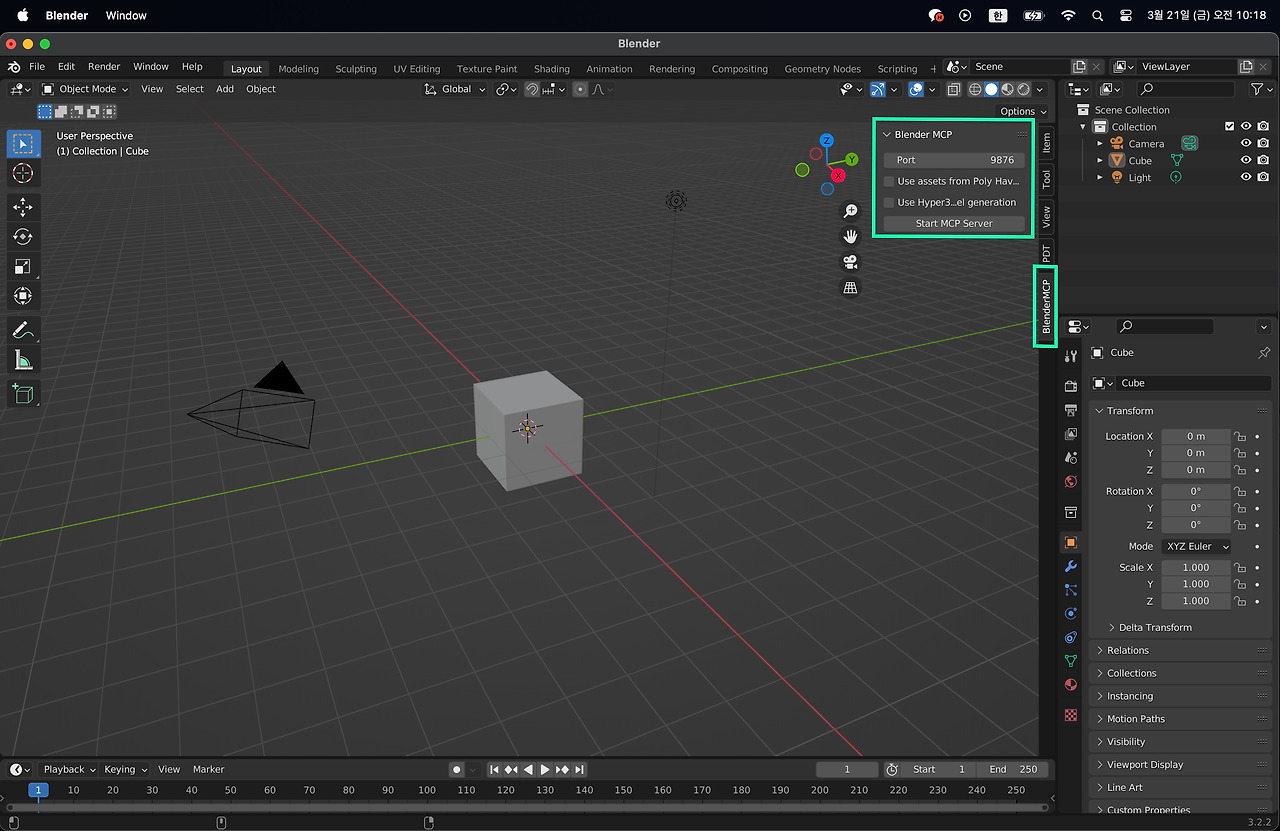Open the viewport Options button
This screenshot has height=831, width=1280.
1022,111
